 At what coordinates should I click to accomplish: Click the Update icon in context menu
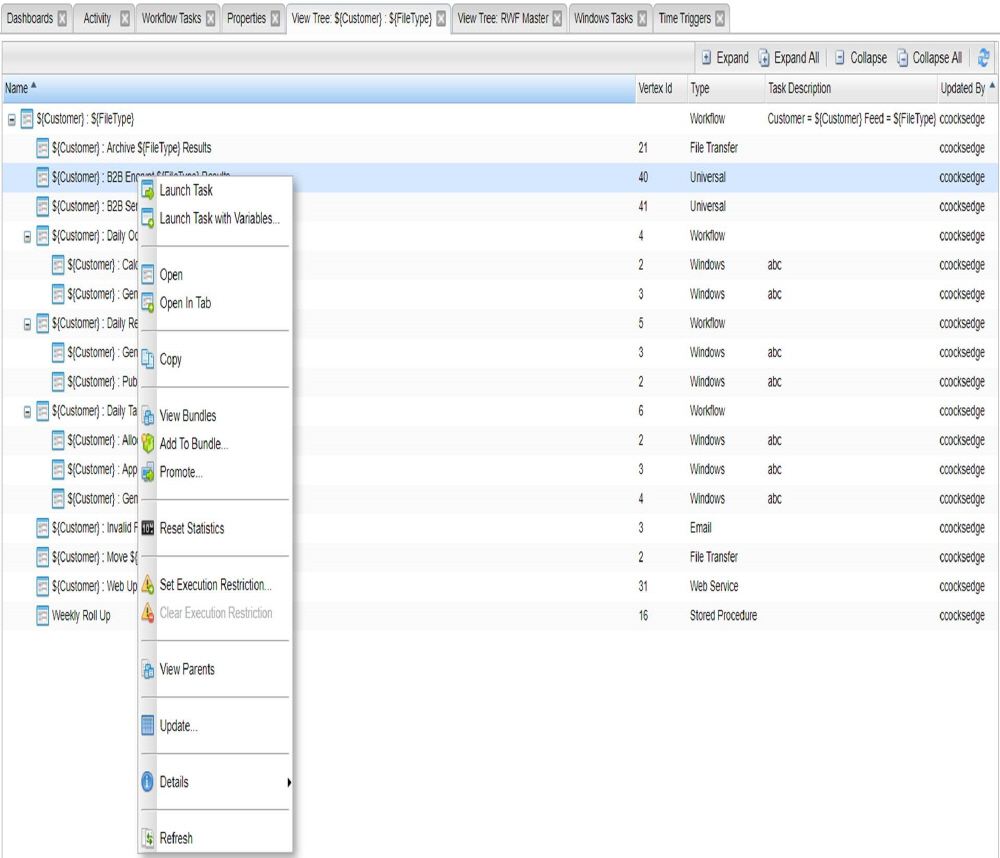148,726
